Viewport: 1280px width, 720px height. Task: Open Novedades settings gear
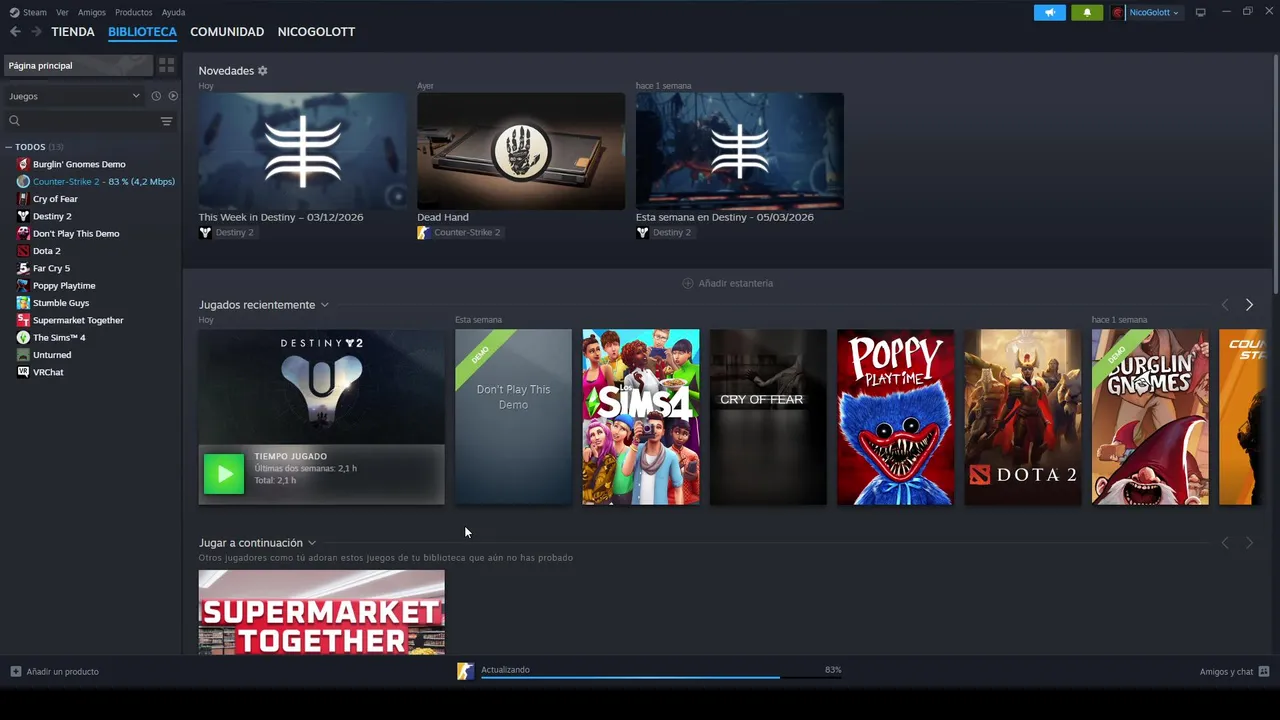click(x=263, y=71)
